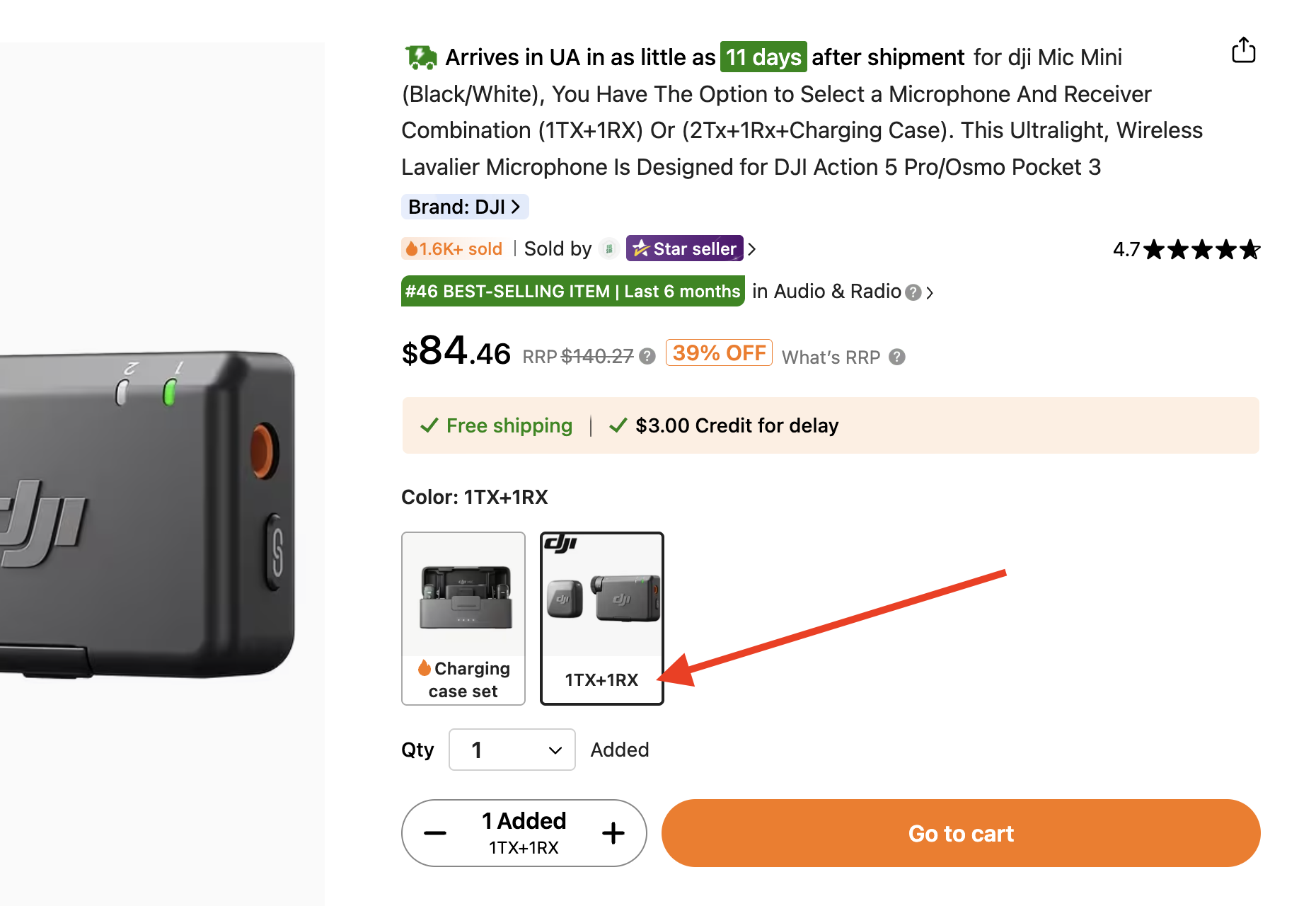Screen dimensions: 1316x906
Task: Click the seller shop avatar icon
Action: (x=608, y=249)
